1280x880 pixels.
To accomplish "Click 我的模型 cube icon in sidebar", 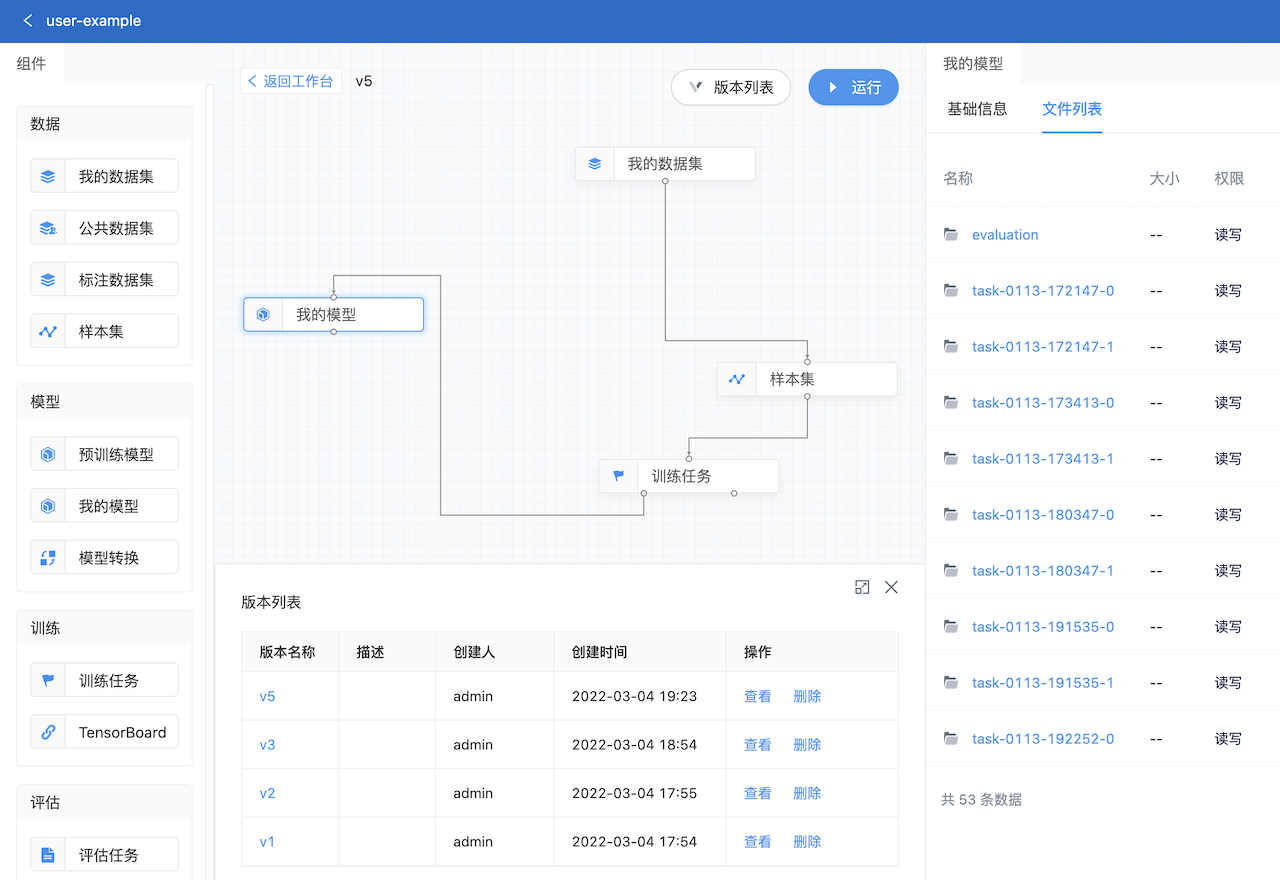I will tap(48, 507).
